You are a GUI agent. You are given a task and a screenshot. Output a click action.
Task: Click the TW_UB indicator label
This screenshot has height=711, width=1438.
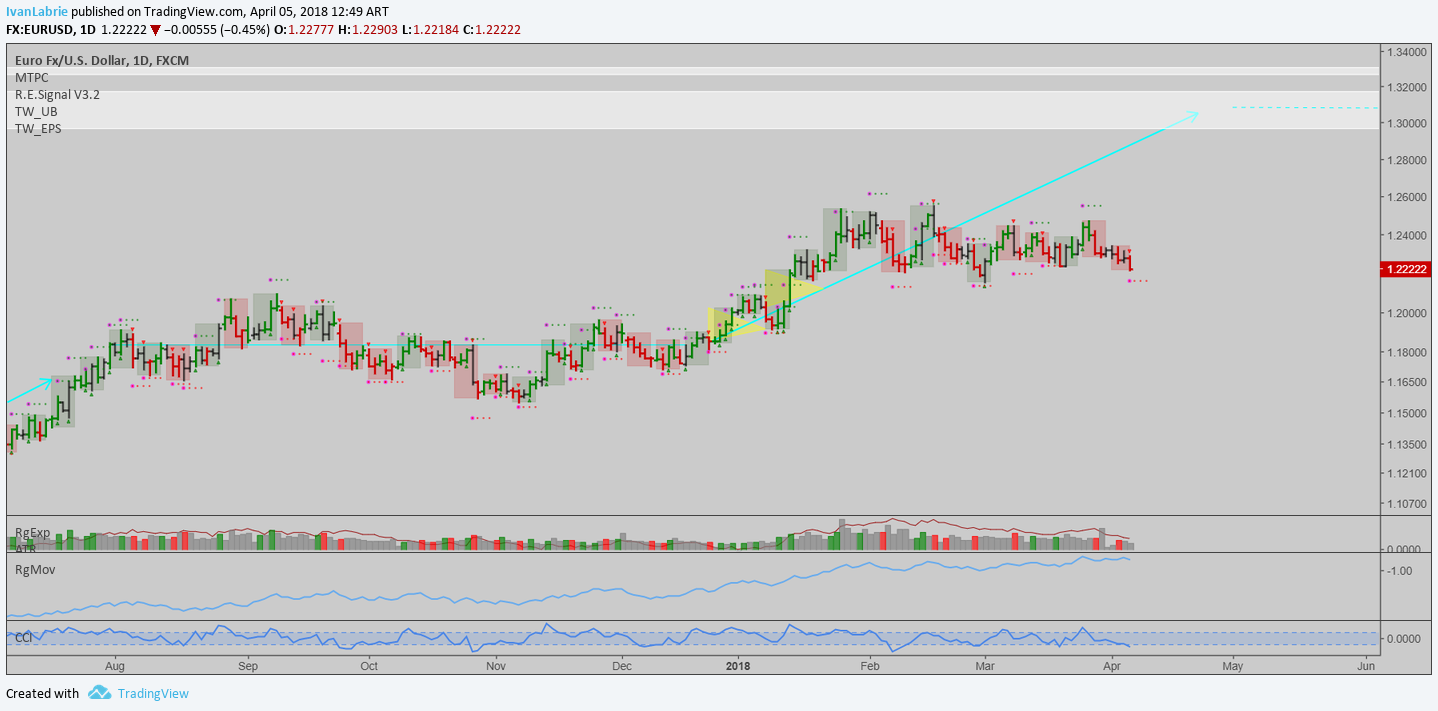pyautogui.click(x=36, y=112)
